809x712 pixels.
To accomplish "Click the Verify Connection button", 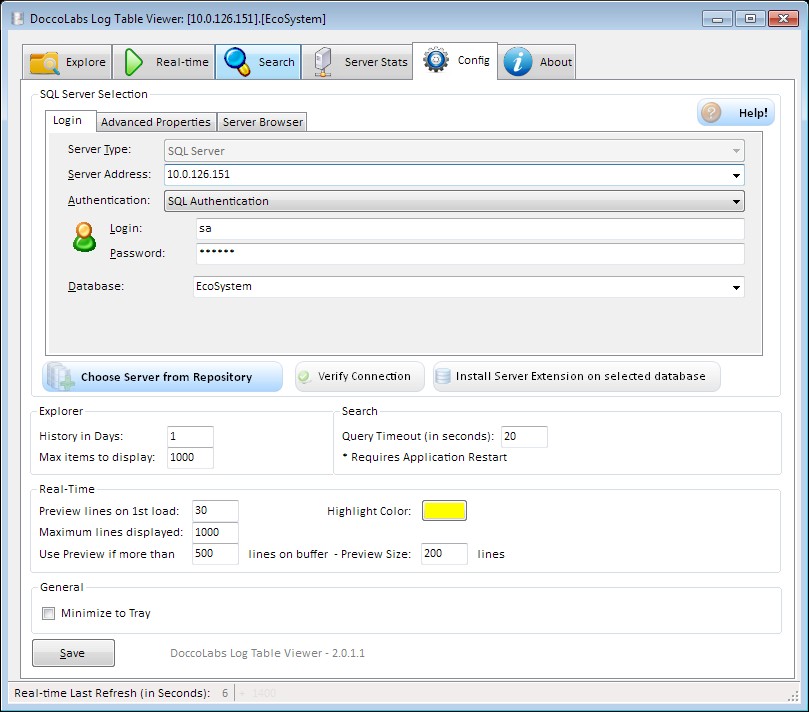I will pyautogui.click(x=360, y=377).
